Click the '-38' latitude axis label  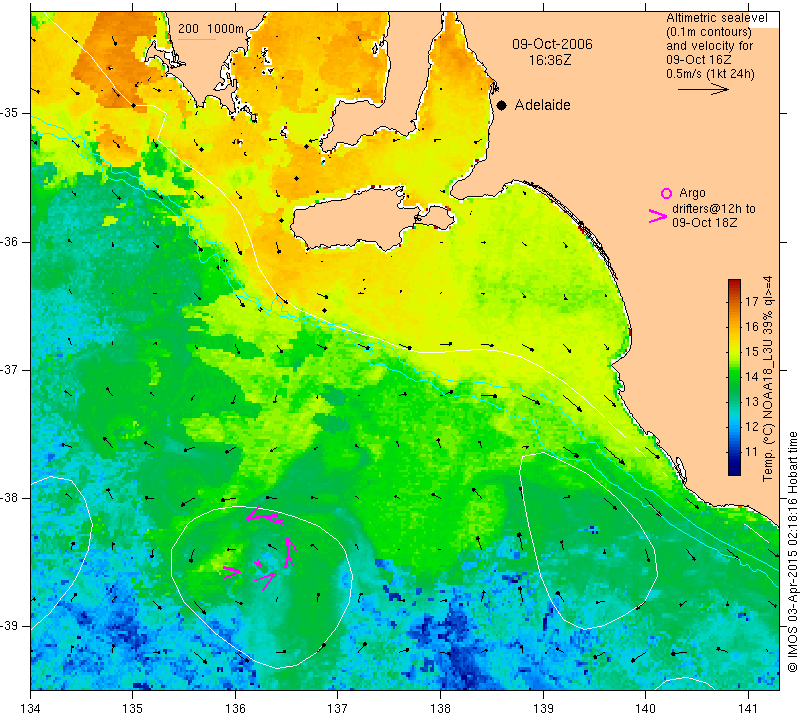tap(10, 497)
